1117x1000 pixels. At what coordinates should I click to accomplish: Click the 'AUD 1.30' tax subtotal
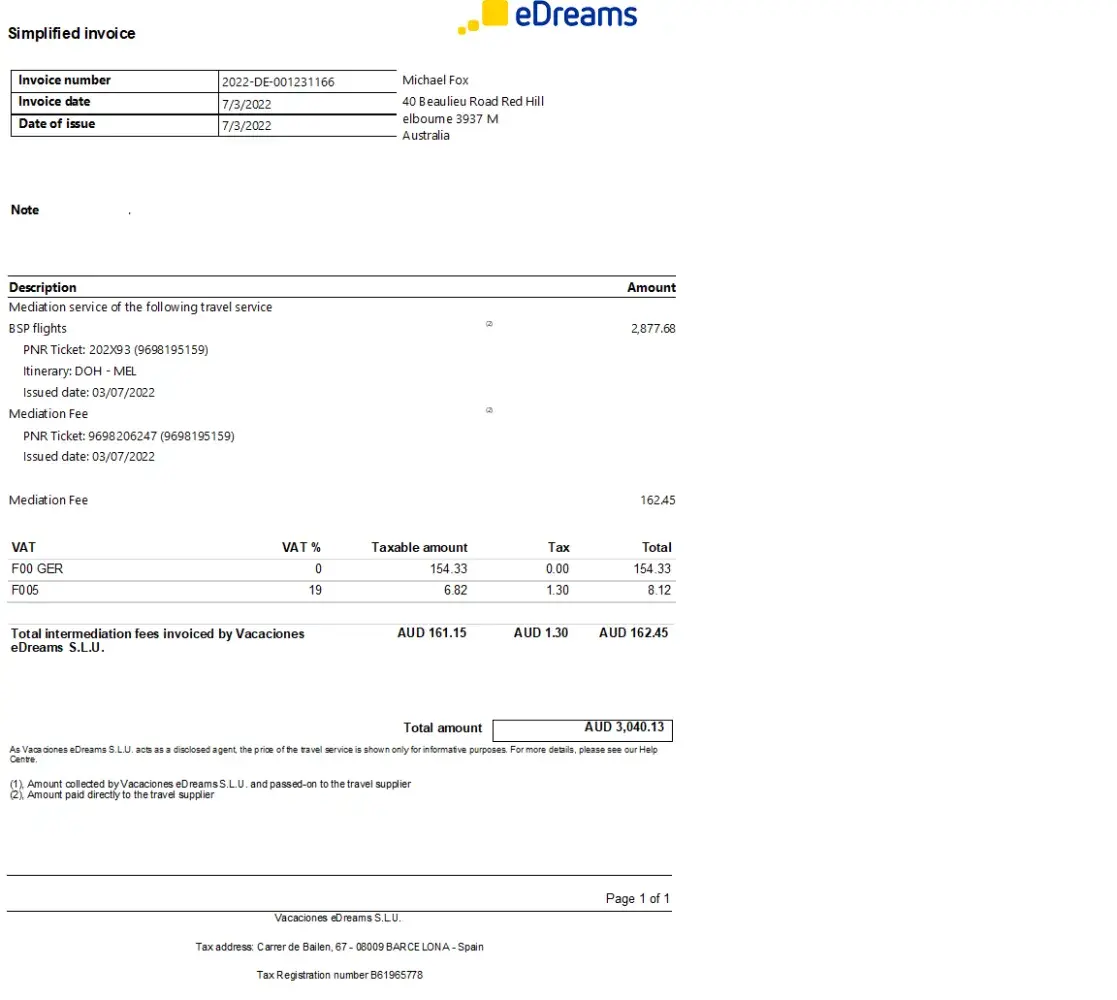(541, 632)
